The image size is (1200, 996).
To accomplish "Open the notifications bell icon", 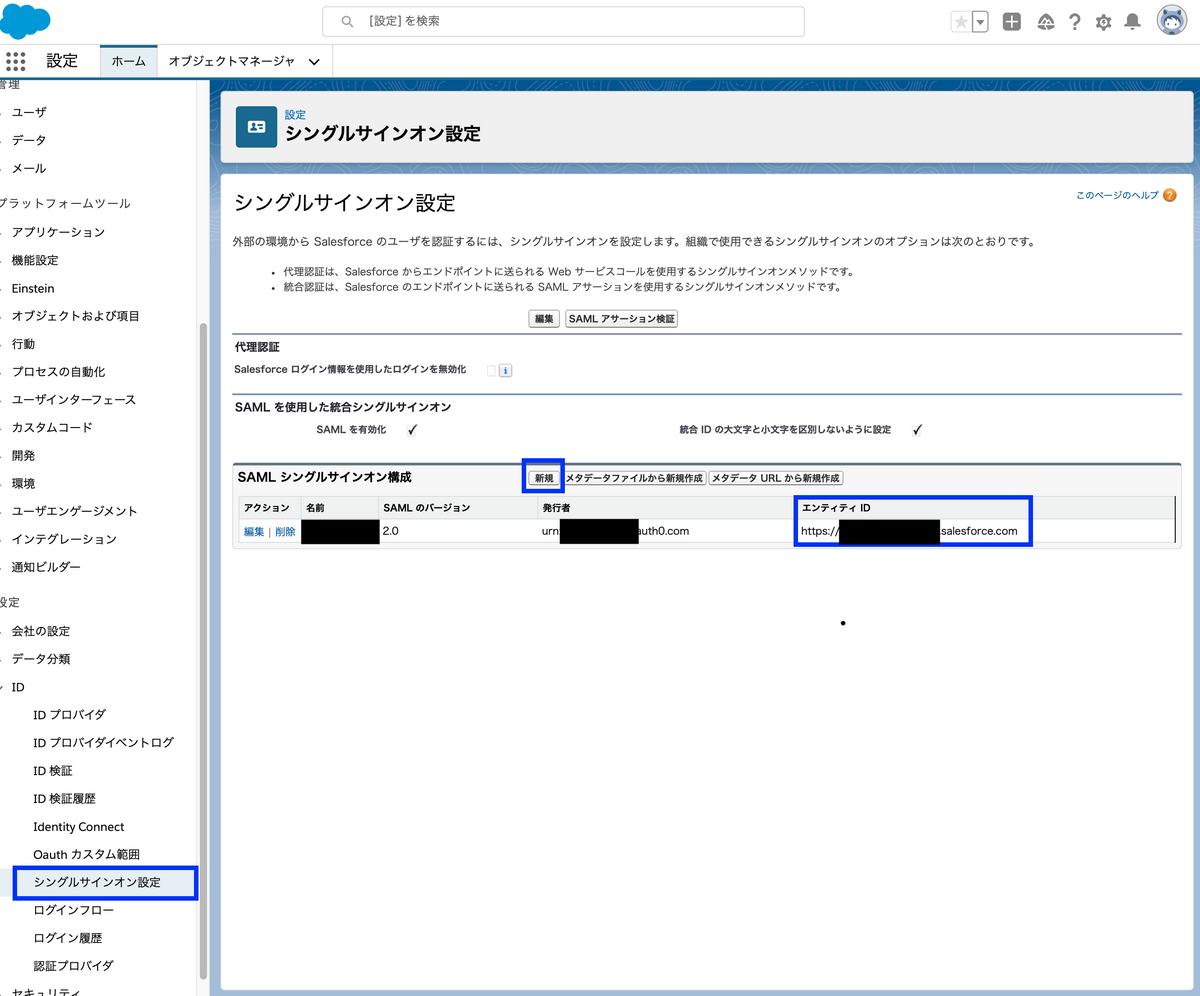I will 1132,21.
